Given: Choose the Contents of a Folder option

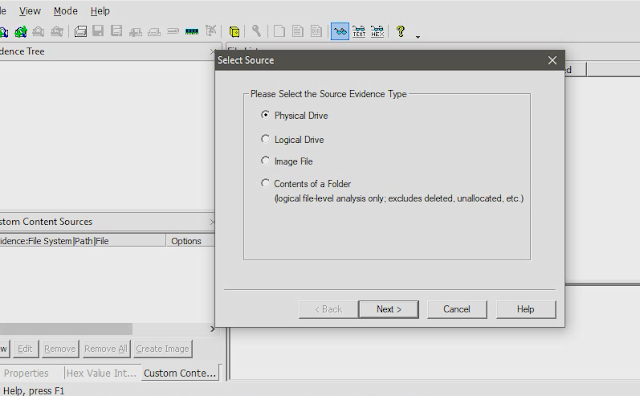Looking at the screenshot, I should coord(265,183).
